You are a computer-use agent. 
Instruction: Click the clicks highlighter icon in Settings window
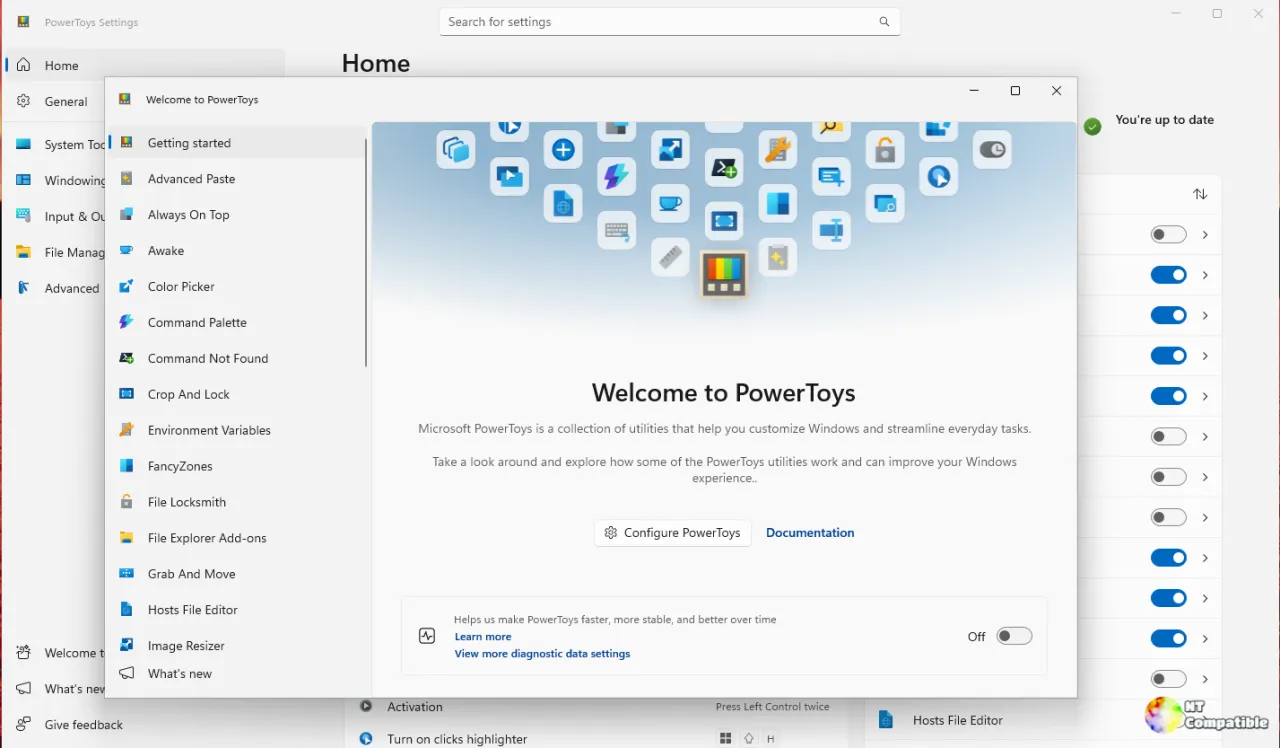pos(366,739)
